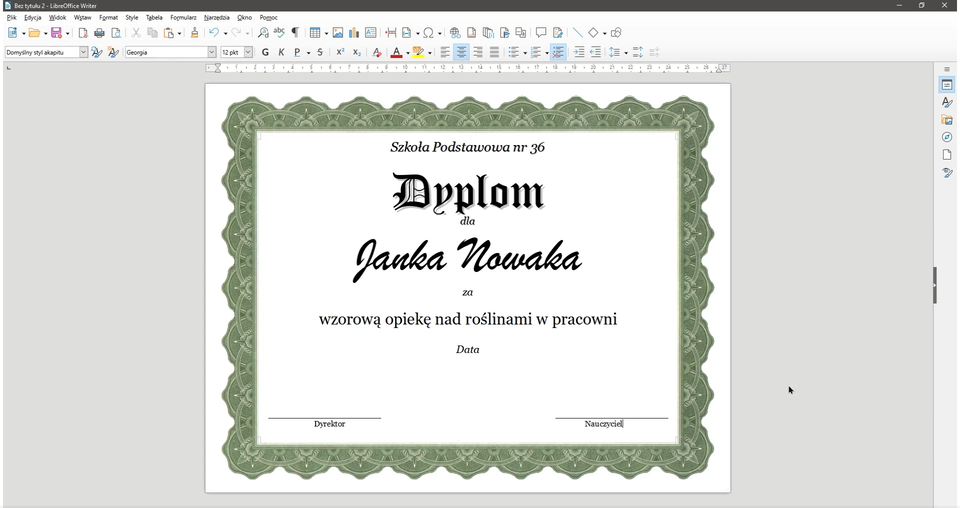Image resolution: width=960 pixels, height=508 pixels.
Task: Toggle formatting marks (pilcrow) display
Action: click(x=295, y=33)
